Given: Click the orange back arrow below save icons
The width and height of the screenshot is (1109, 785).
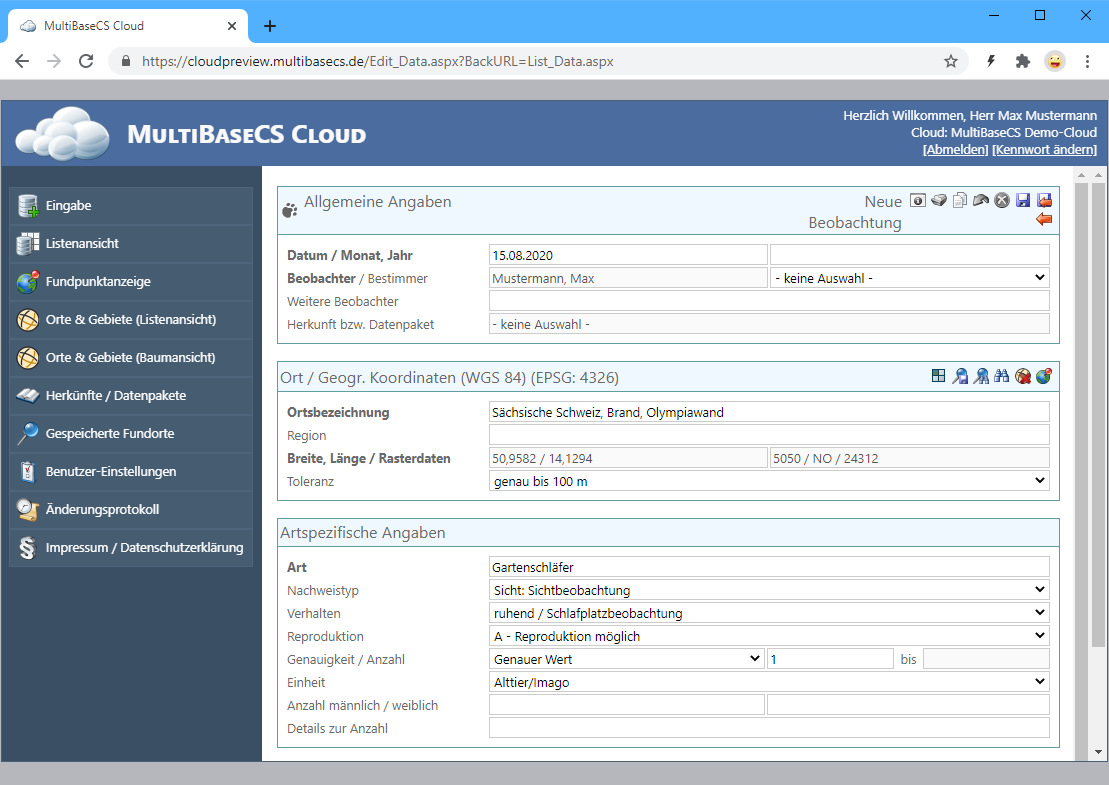Looking at the screenshot, I should 1044,220.
